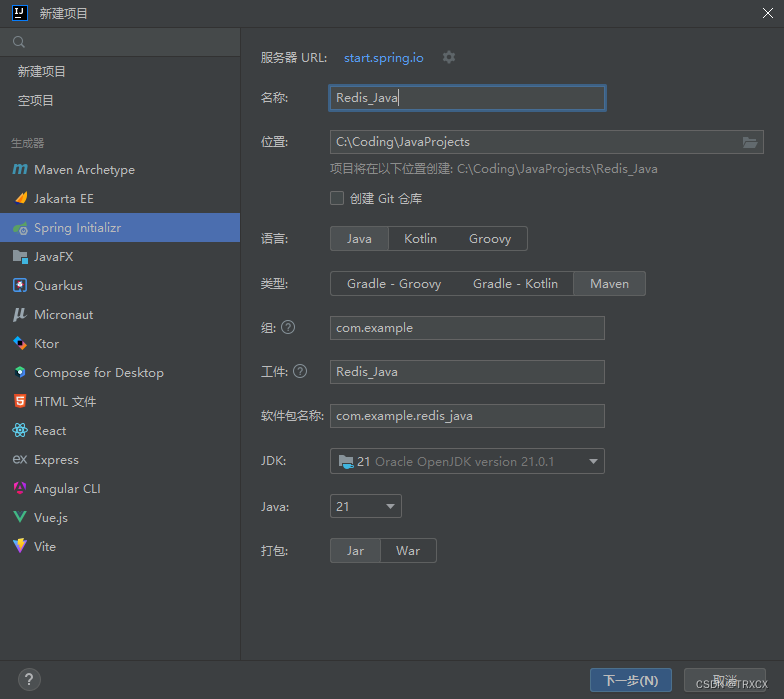This screenshot has width=784, height=699.
Task: Click 下一步(N) button
Action: (x=630, y=680)
